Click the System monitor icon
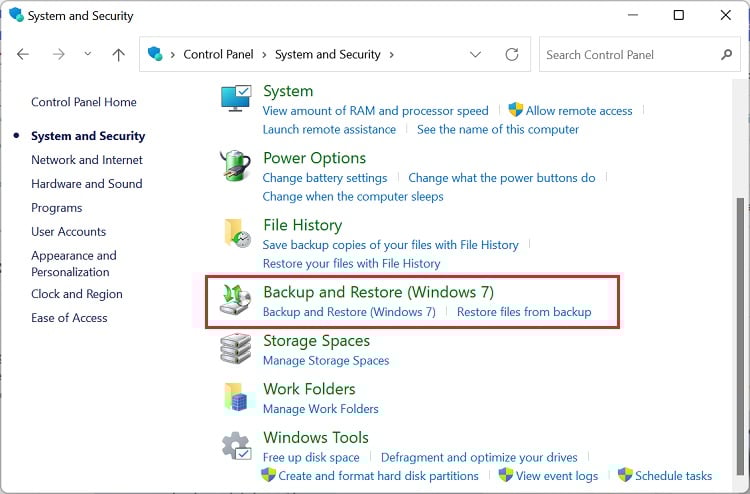This screenshot has width=750, height=494. click(236, 99)
